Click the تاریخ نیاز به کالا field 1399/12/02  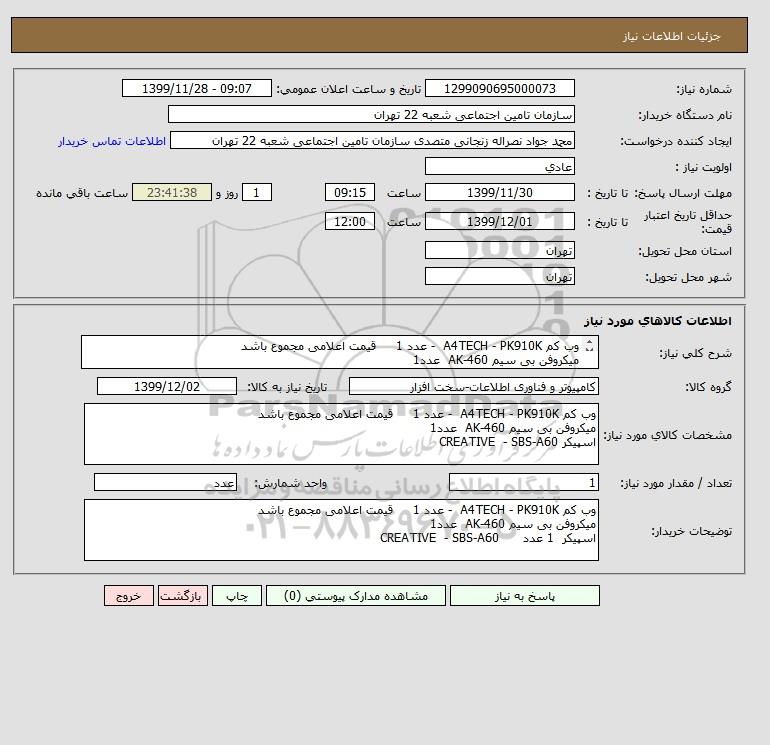(167, 386)
